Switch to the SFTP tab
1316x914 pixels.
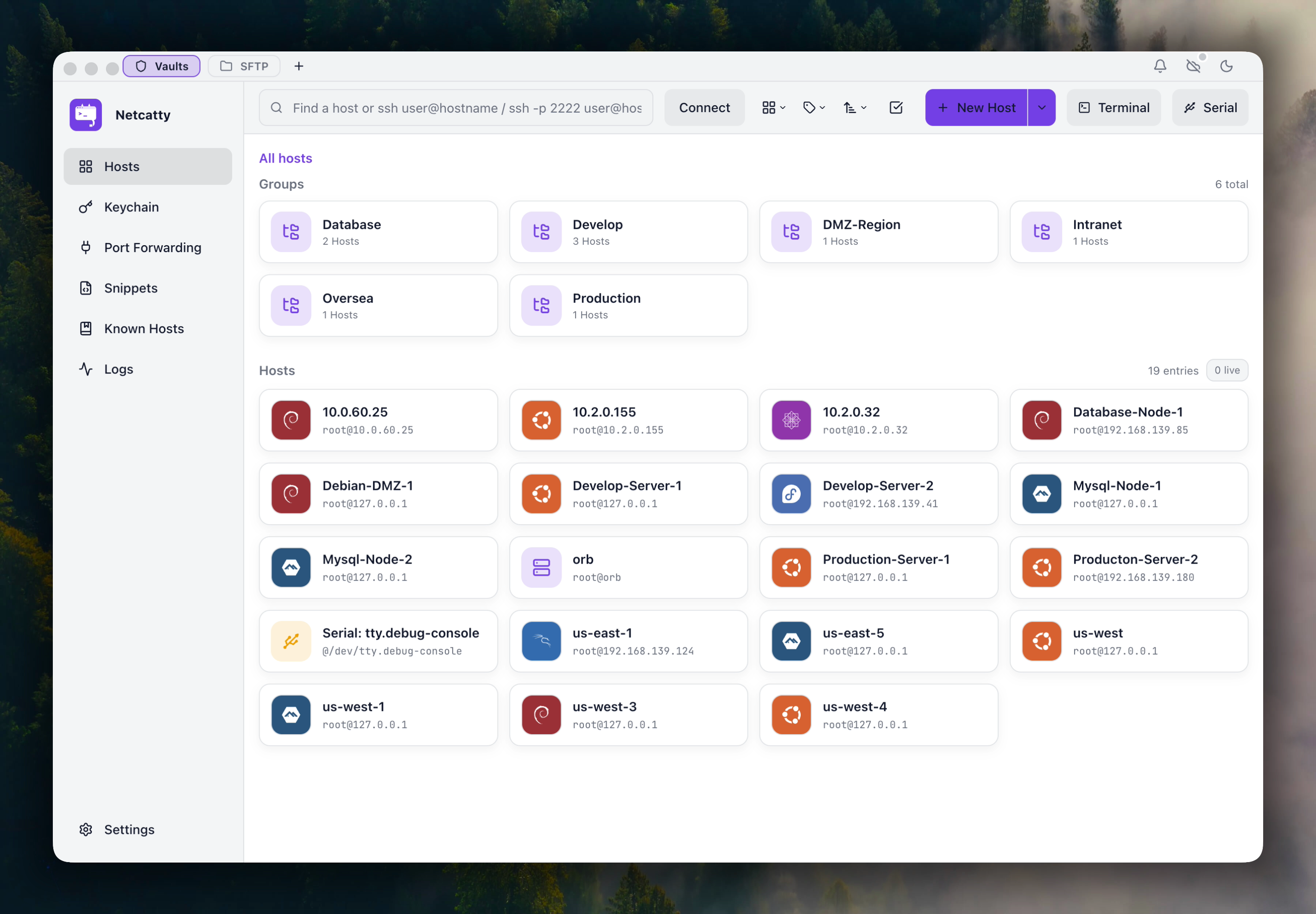click(244, 66)
